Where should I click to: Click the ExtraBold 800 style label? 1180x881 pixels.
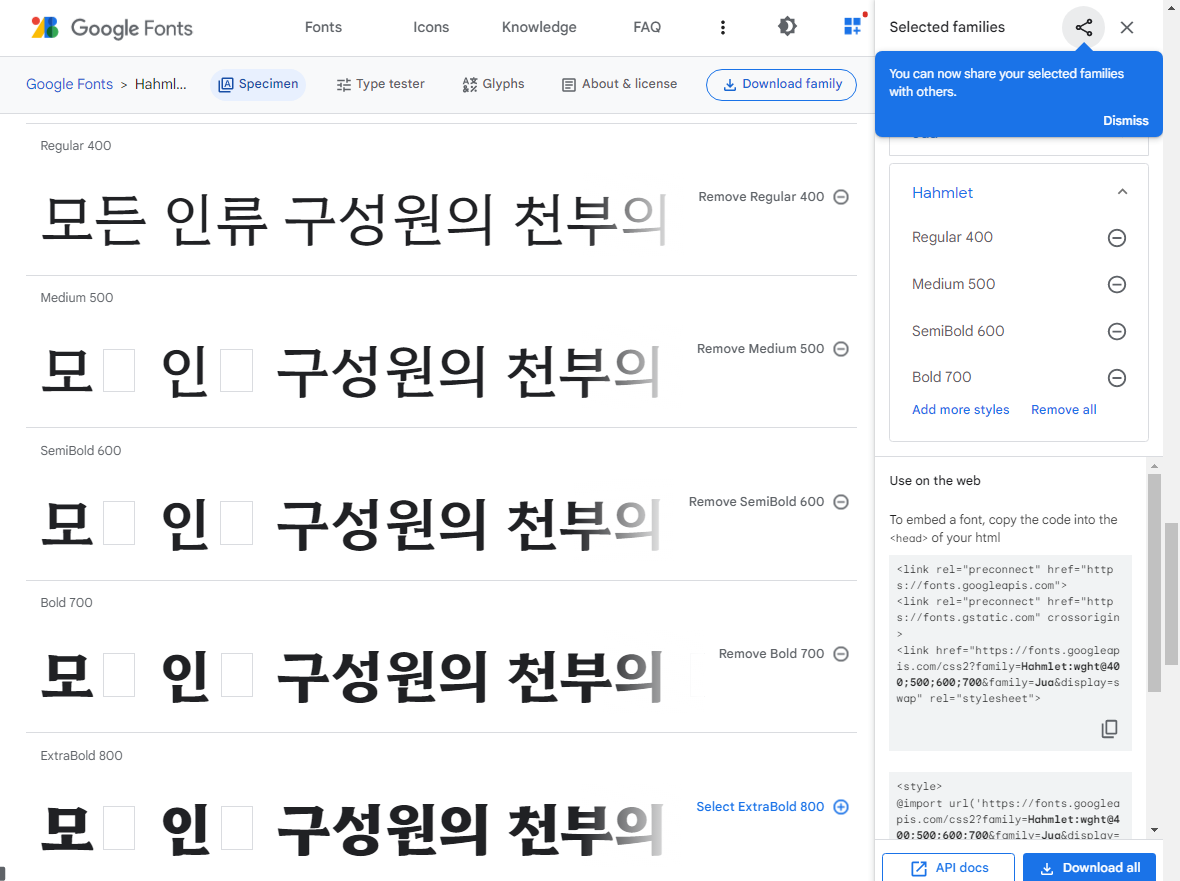[81, 755]
